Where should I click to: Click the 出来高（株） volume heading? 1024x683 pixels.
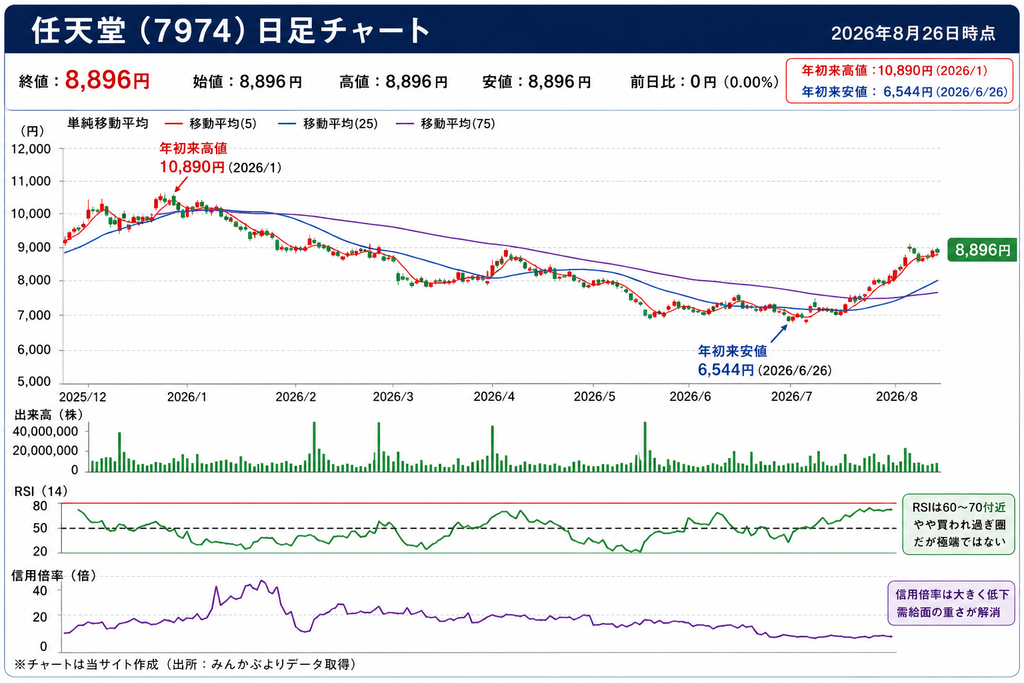click(x=49, y=415)
